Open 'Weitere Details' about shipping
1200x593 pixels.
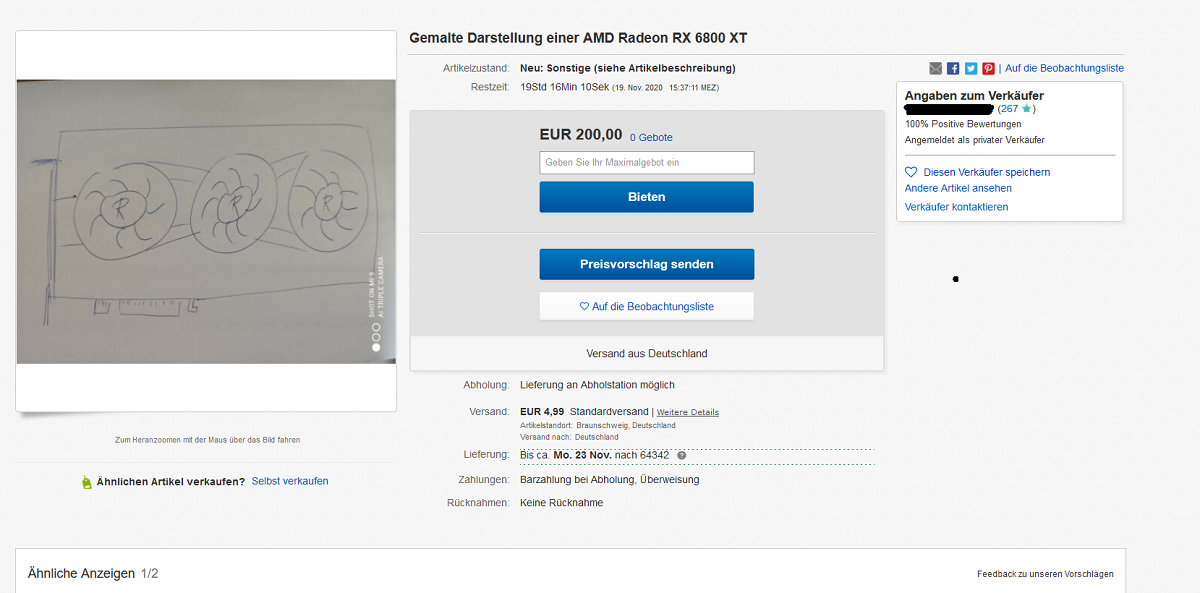click(687, 411)
